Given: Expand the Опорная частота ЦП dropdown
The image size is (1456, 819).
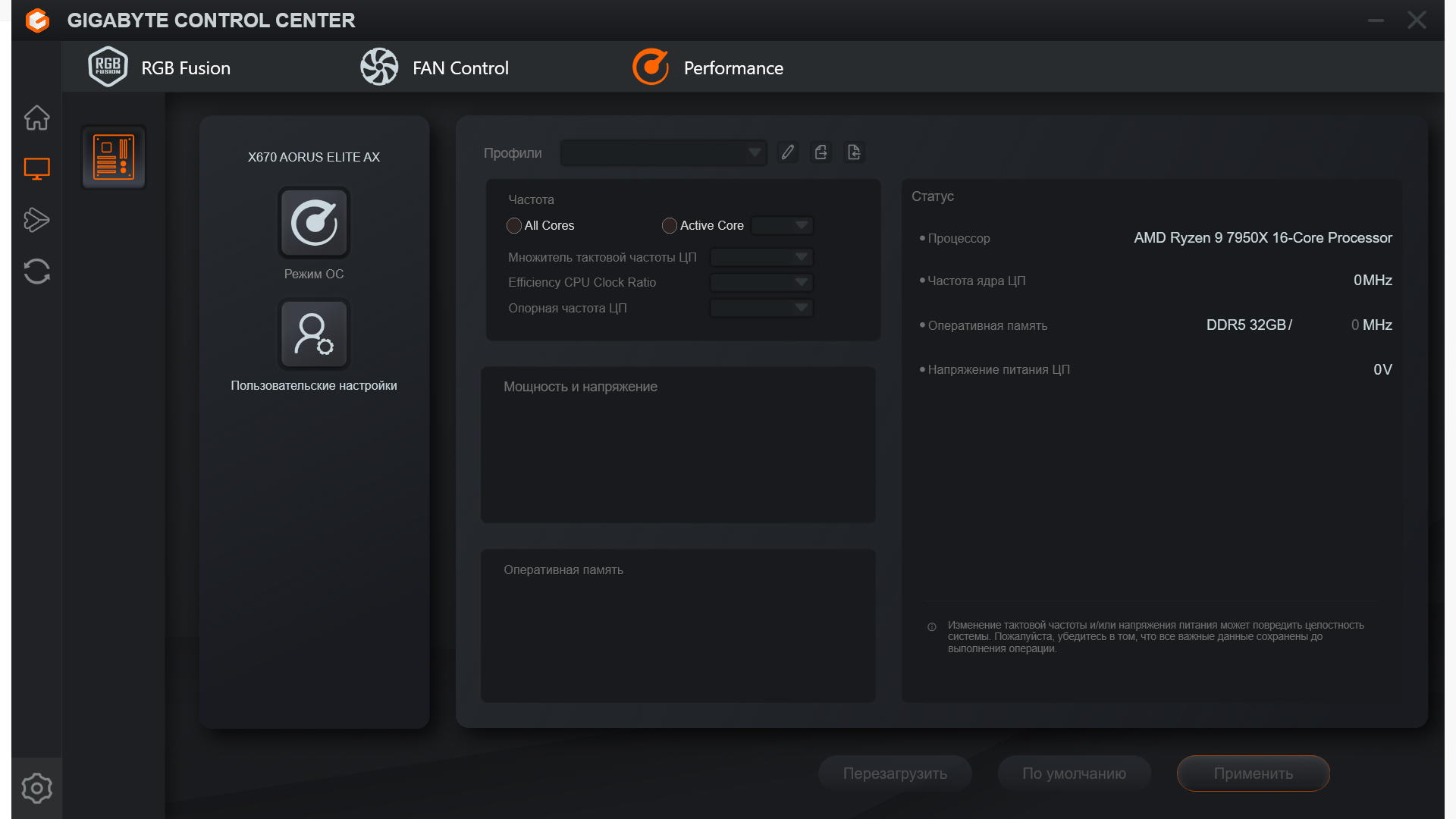Looking at the screenshot, I should coord(761,308).
